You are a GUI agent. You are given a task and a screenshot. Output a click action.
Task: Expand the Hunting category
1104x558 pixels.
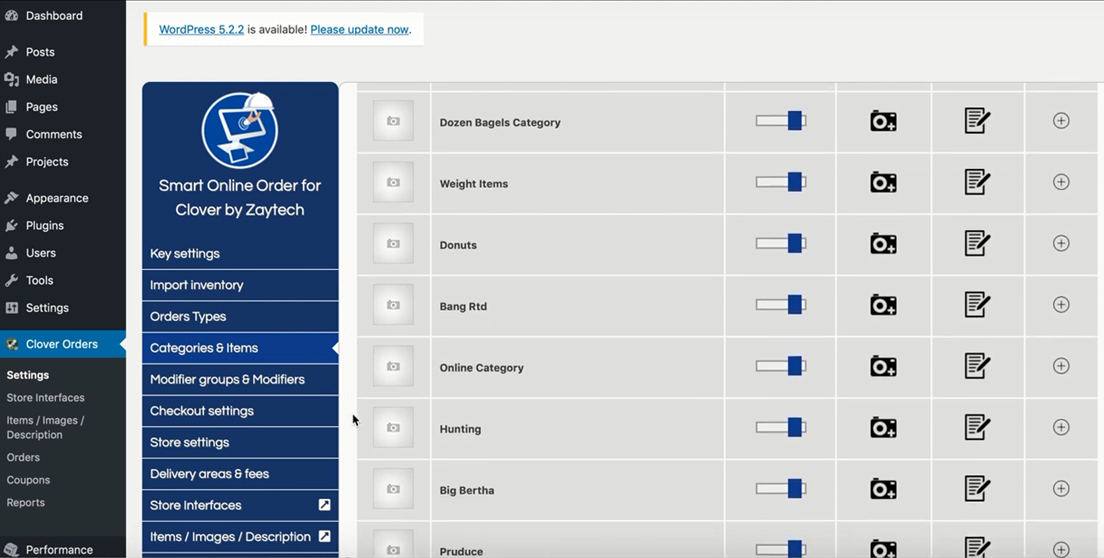click(1061, 426)
